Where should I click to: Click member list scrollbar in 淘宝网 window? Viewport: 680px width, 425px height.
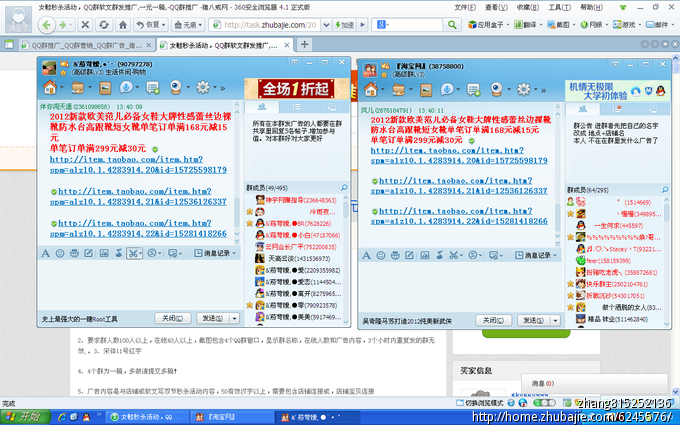(667, 260)
